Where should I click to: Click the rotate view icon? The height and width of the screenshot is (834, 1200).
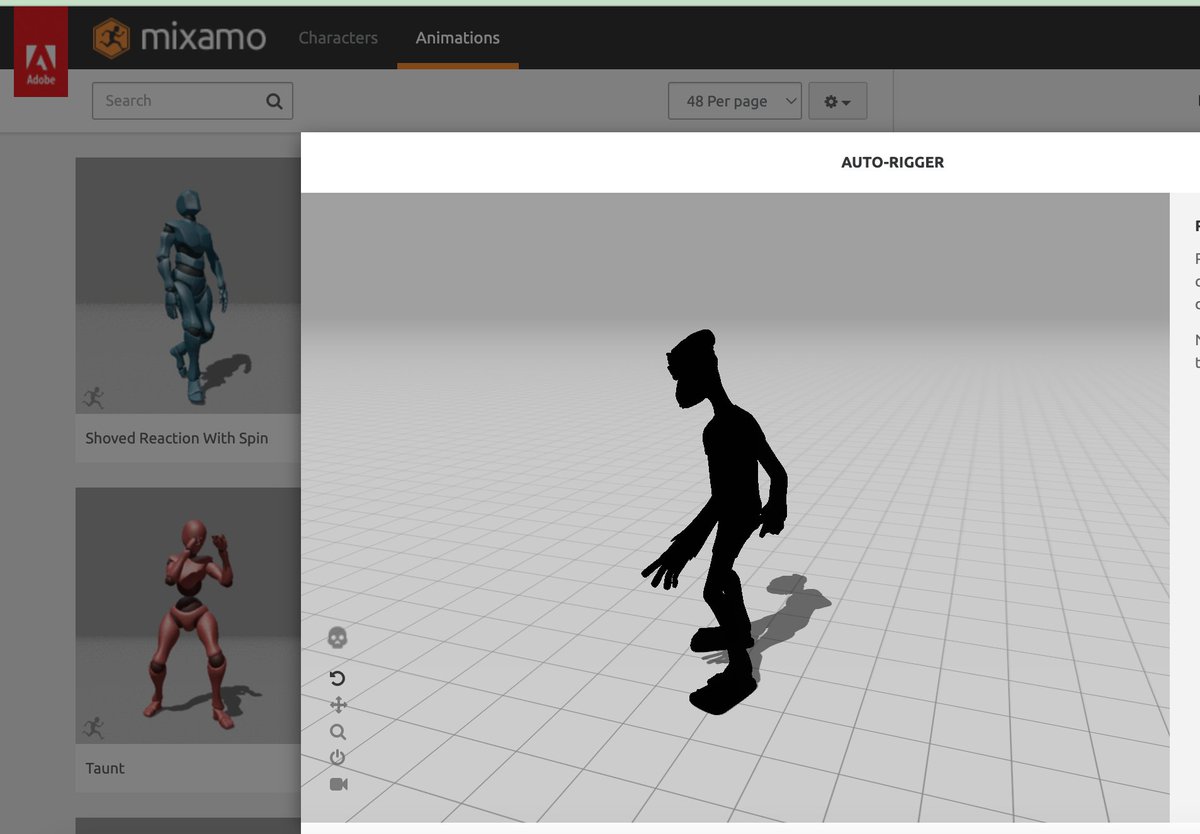coord(338,679)
